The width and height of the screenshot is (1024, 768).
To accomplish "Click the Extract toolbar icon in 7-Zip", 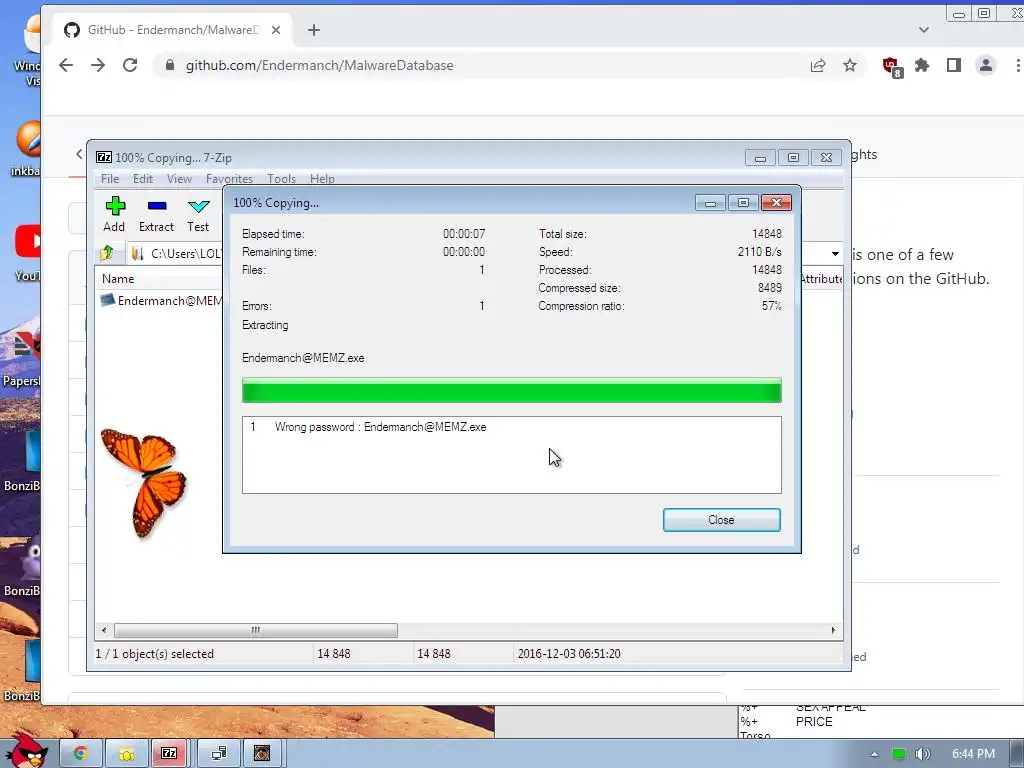I will point(156,214).
